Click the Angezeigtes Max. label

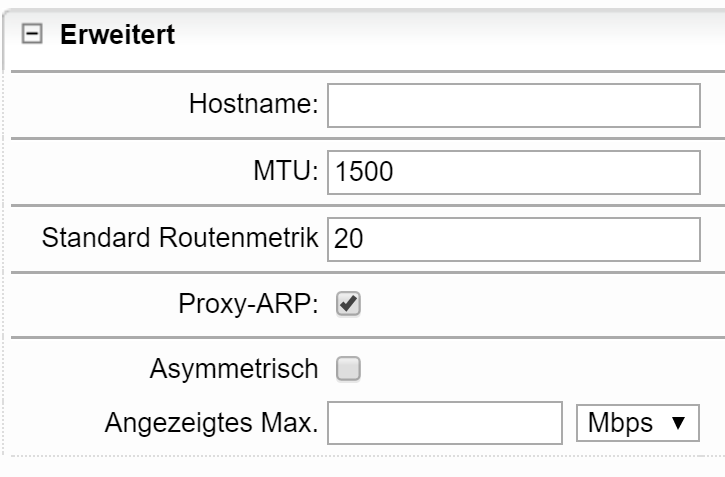[x=211, y=423]
